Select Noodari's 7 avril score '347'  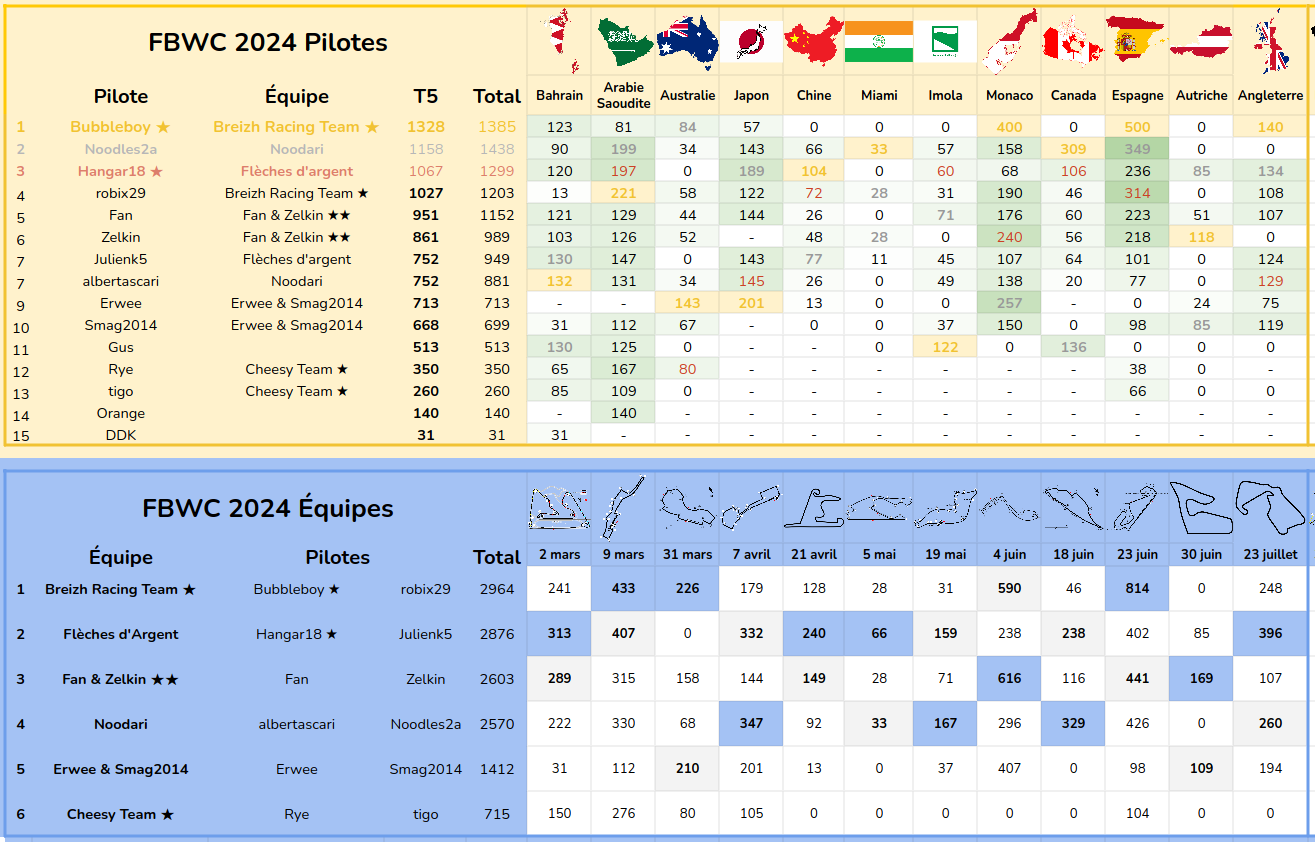click(x=751, y=724)
